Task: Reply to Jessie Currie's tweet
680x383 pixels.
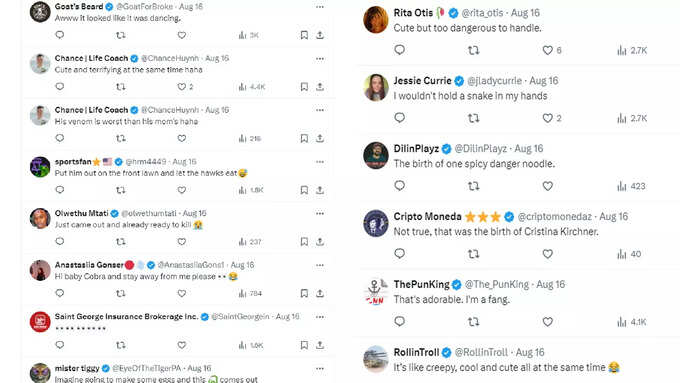Action: click(x=399, y=118)
